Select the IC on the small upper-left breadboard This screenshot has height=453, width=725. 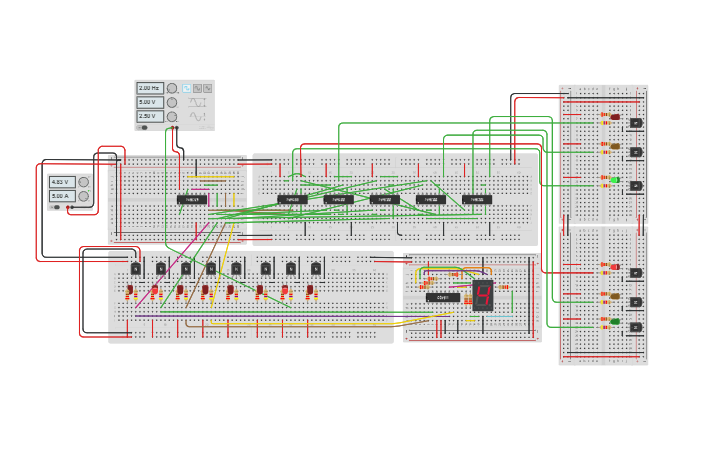[x=193, y=199]
